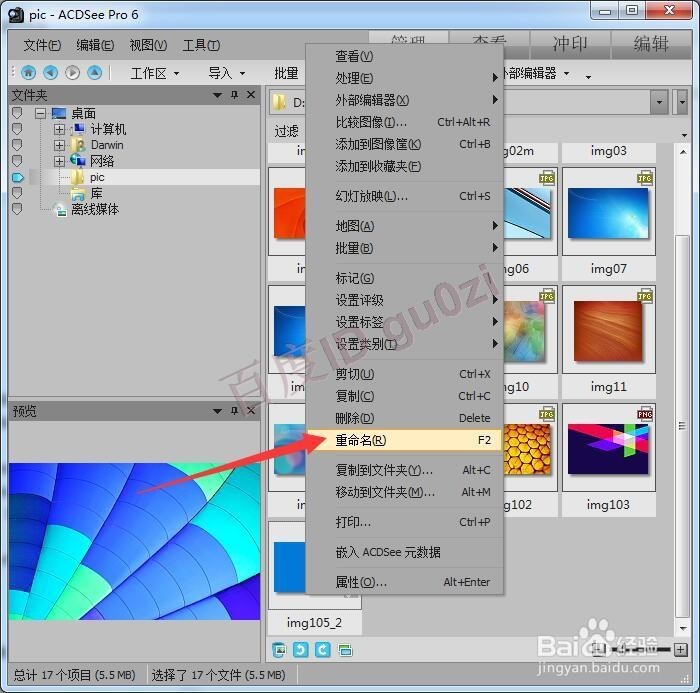700x693 pixels.
Task: Click the forward navigation arrow
Action: tap(72, 72)
